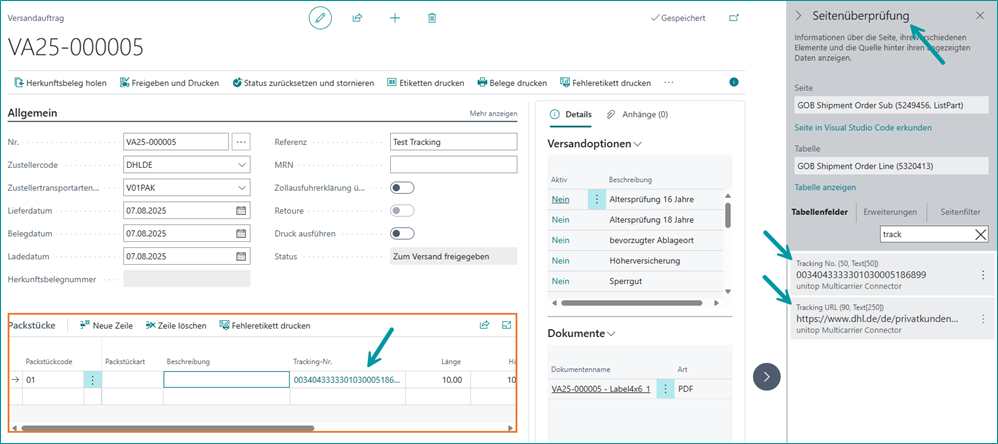The height and width of the screenshot is (444, 998).
Task: Click the Tabelle anzeigen link
Action: [x=825, y=187]
